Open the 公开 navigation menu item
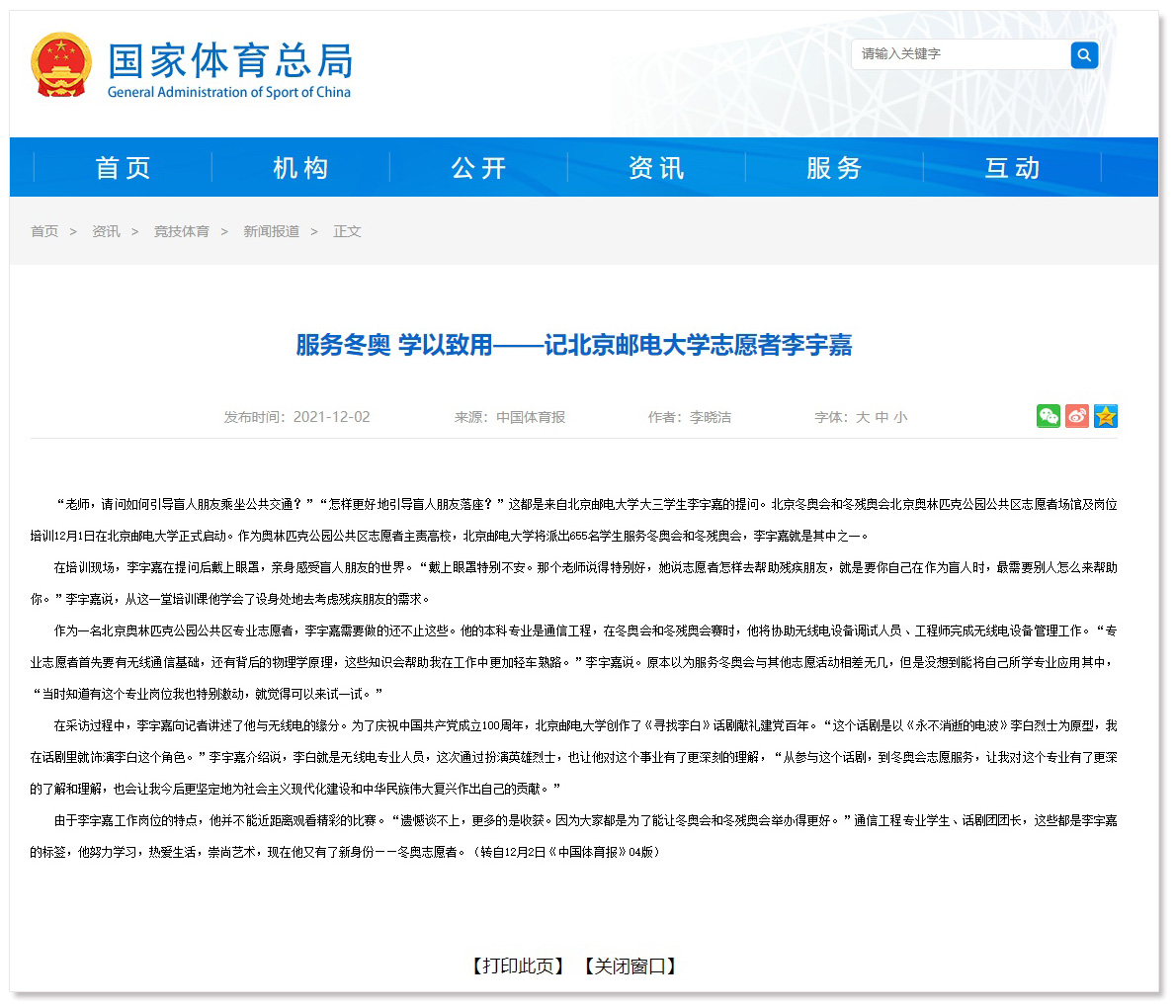 [478, 167]
